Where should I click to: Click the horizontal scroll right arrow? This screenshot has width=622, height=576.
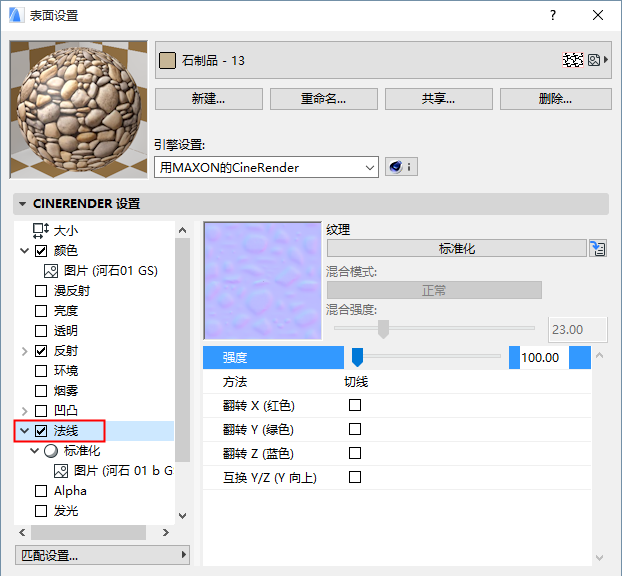[x=166, y=532]
